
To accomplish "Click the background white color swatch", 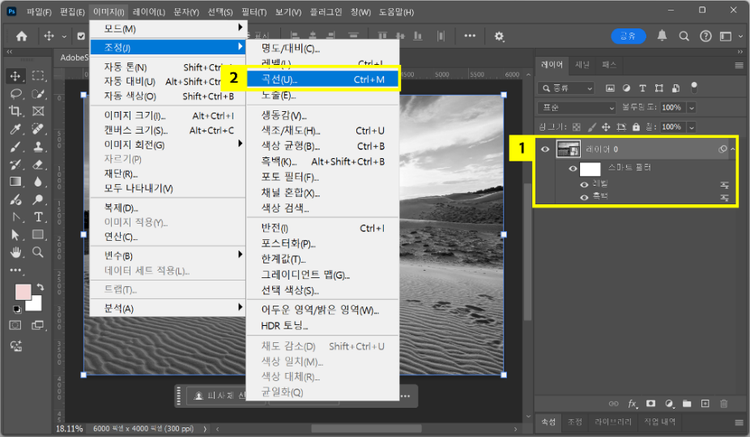I will (35, 305).
